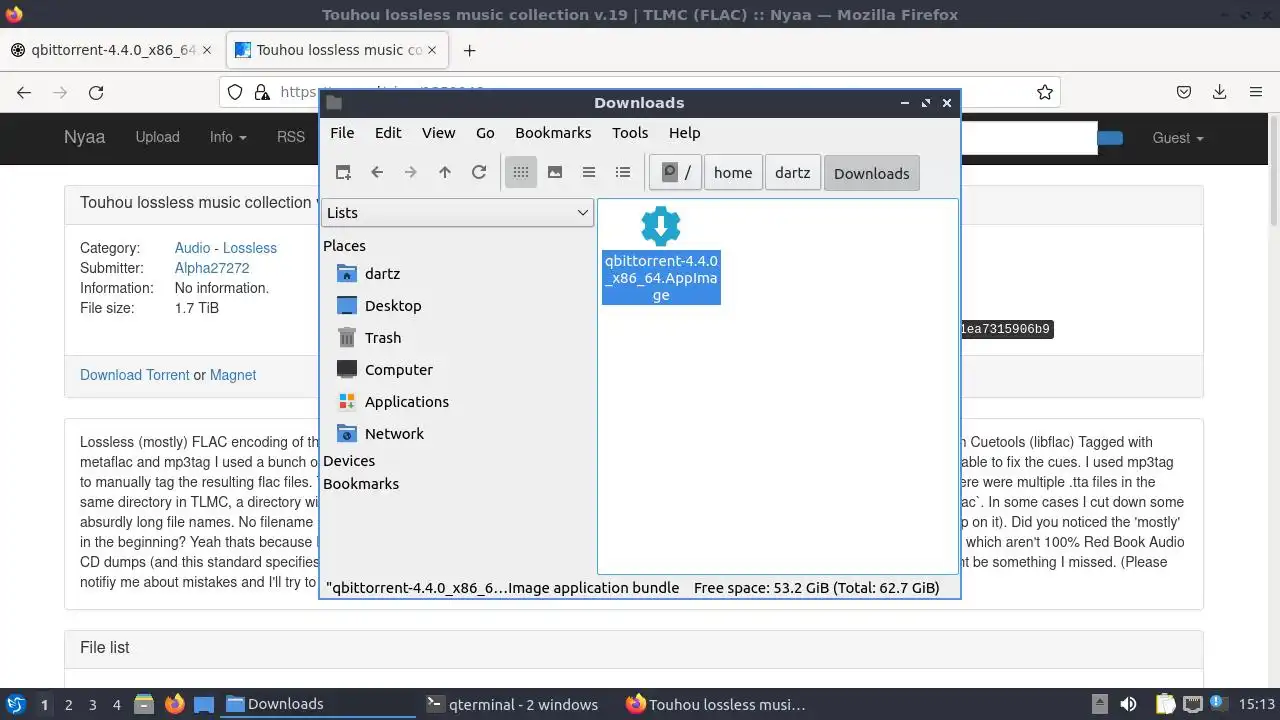Click the Nyaa search submit button
The width and height of the screenshot is (1280, 720).
[x=1110, y=138]
